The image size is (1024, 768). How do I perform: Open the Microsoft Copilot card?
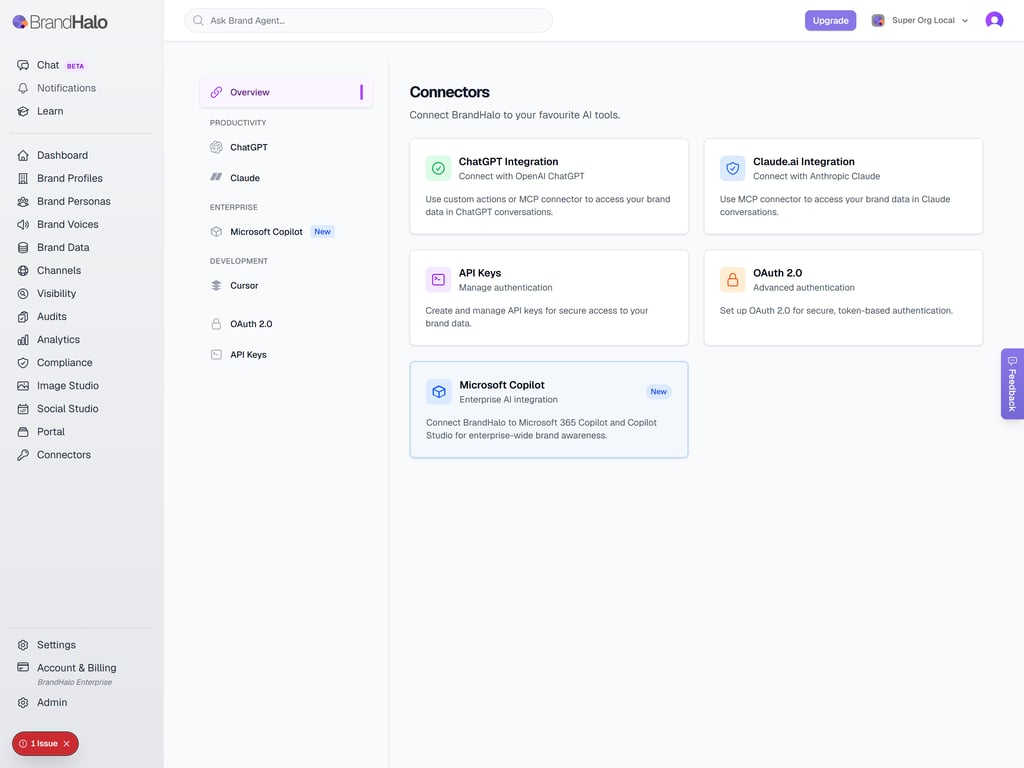[549, 409]
